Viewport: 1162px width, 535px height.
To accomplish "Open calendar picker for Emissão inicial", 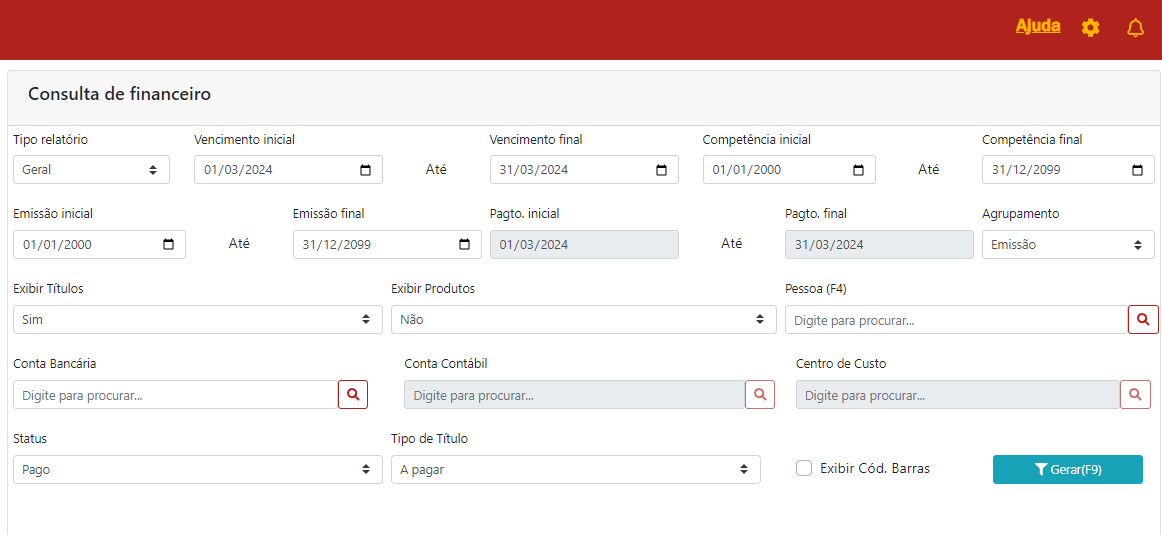I will point(169,245).
